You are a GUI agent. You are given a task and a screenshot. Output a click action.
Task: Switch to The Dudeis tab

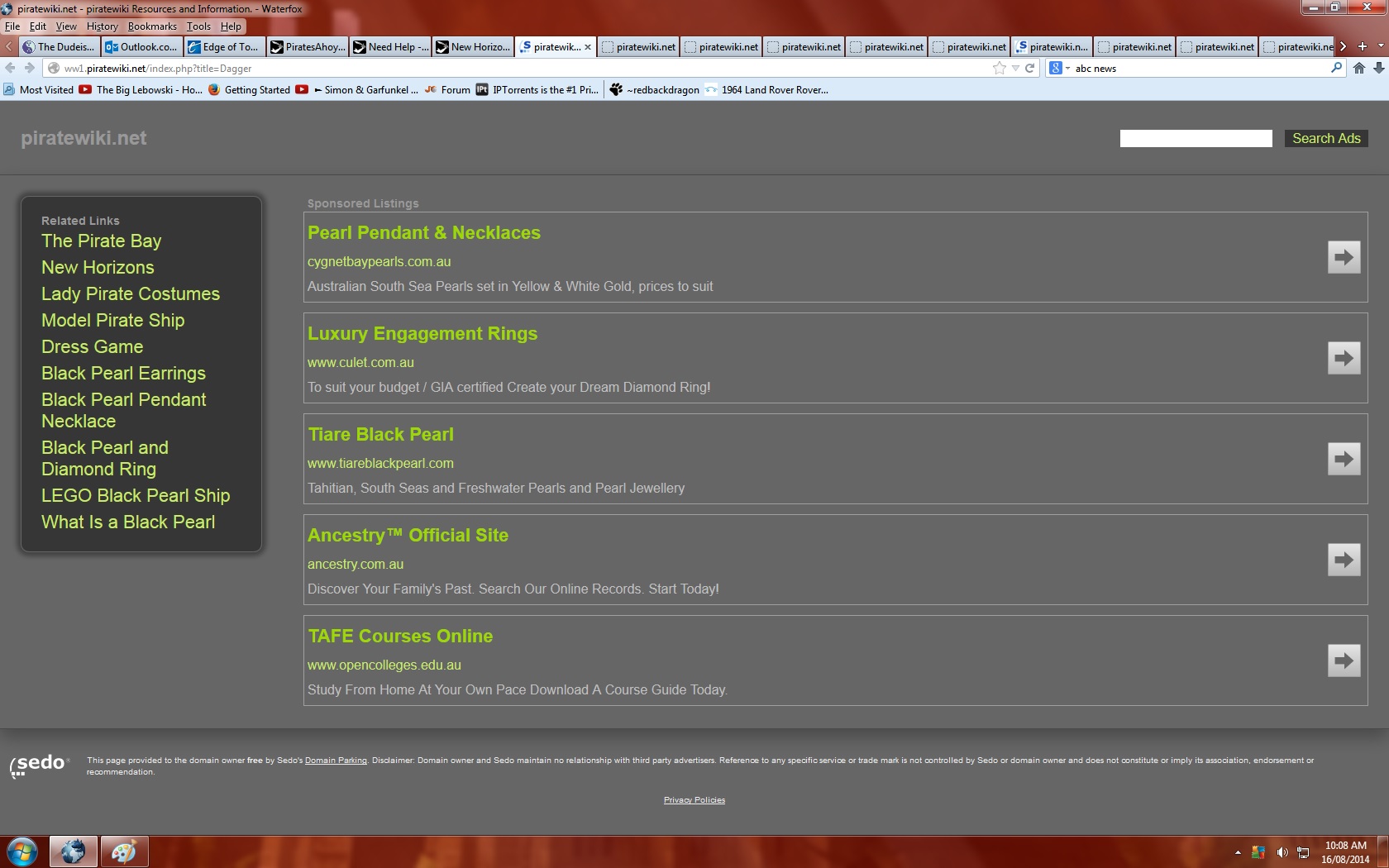pos(59,46)
